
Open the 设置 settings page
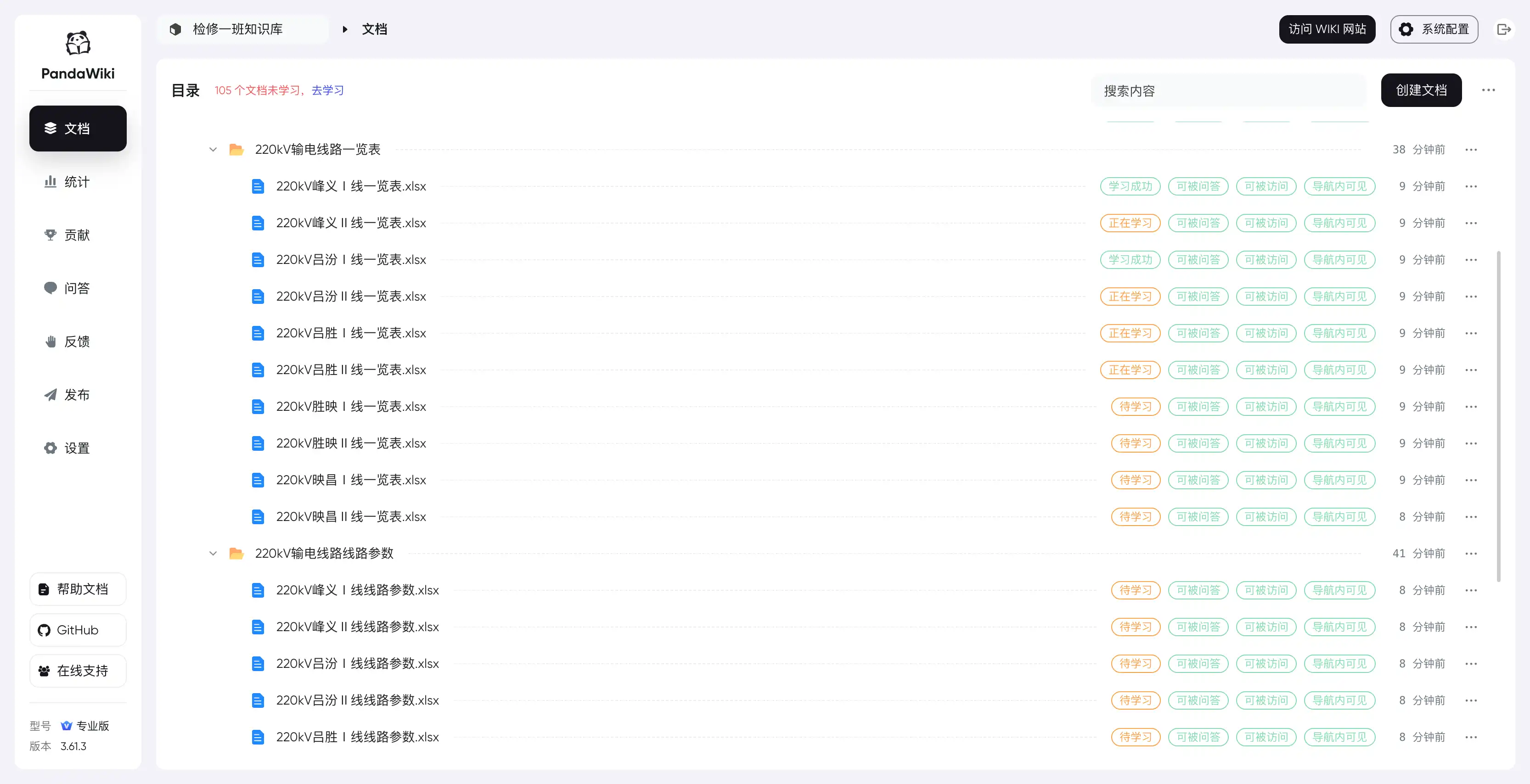(x=77, y=448)
